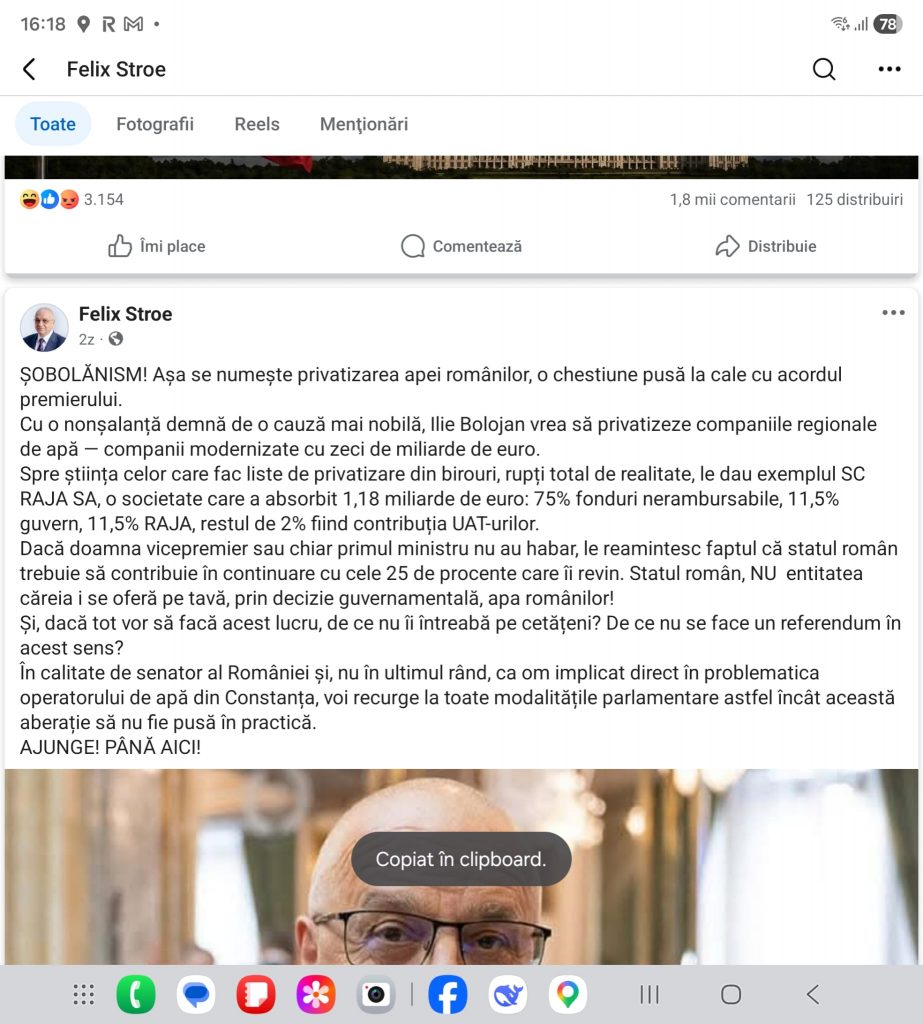This screenshot has height=1024, width=923.
Task: Open Google Maps from the dock
Action: (568, 995)
